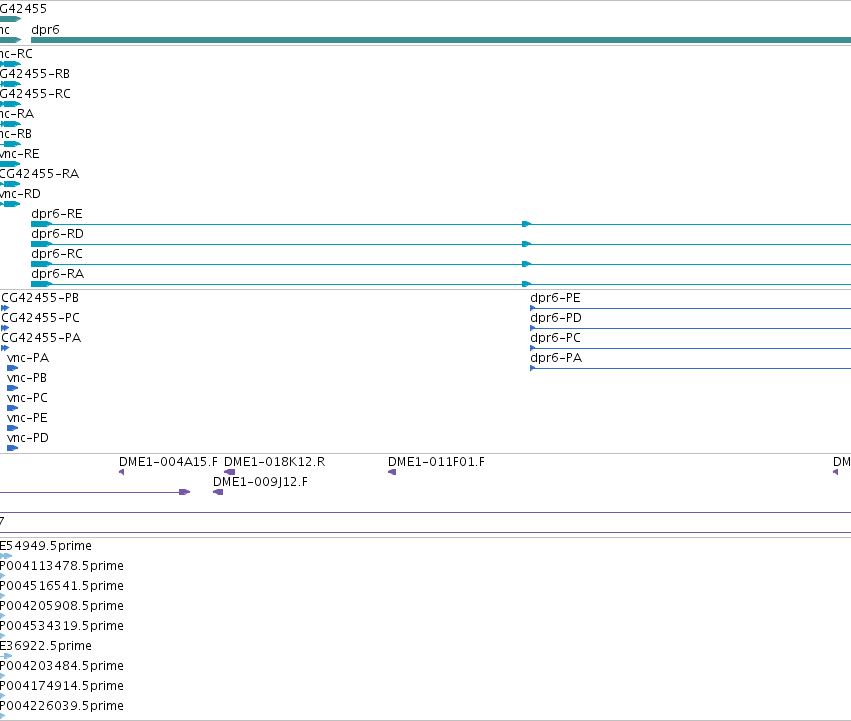851x721 pixels.
Task: Click the vnc-PA CDS arrow glyph
Action: [x=12, y=369]
